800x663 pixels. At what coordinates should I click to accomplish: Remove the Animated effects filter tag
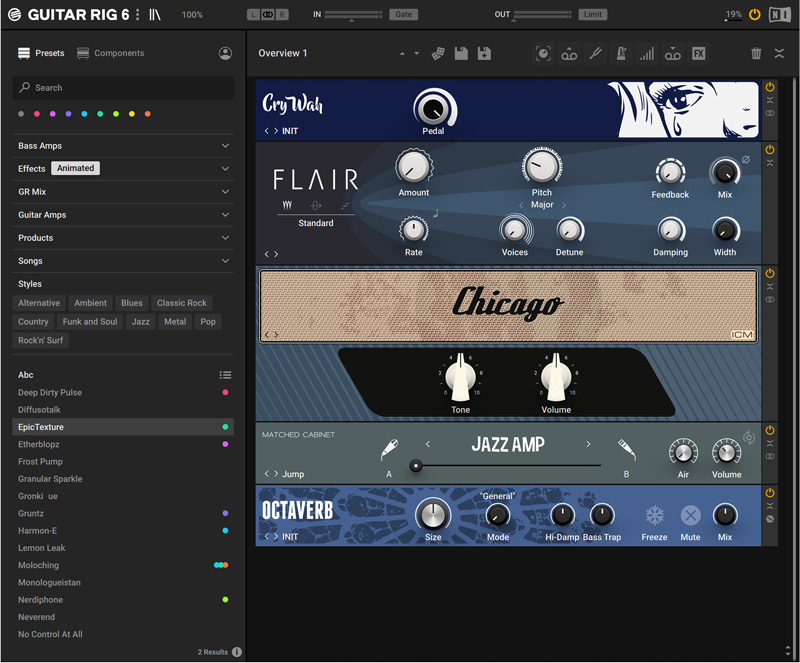[76, 168]
